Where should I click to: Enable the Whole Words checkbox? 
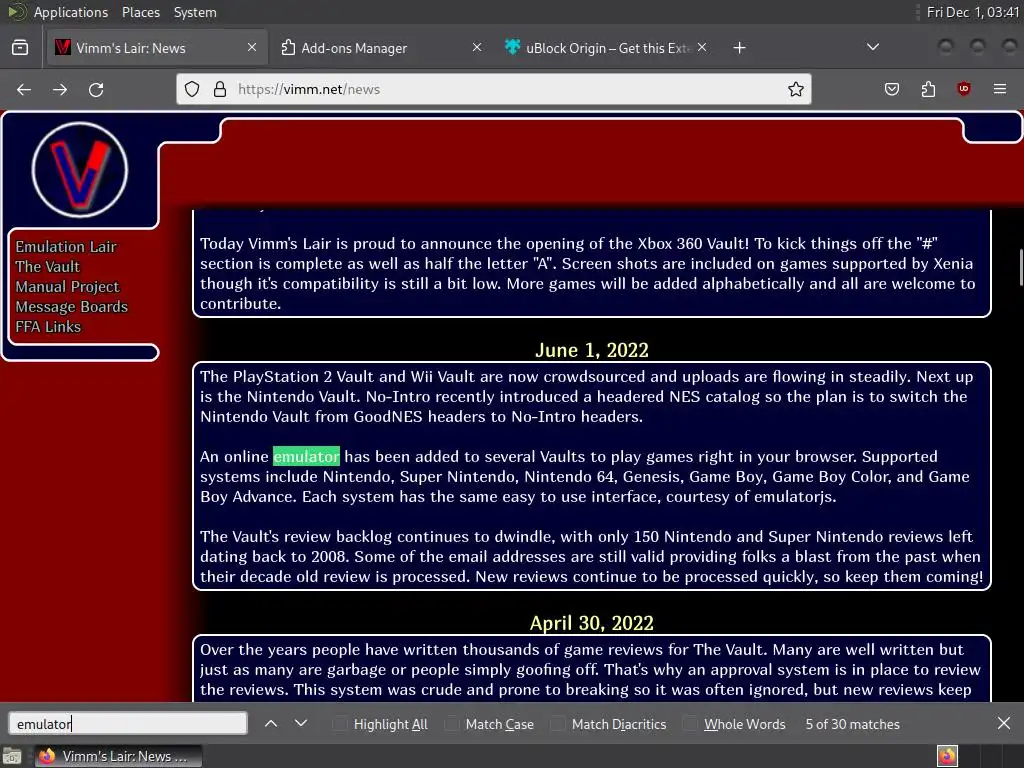(x=690, y=724)
